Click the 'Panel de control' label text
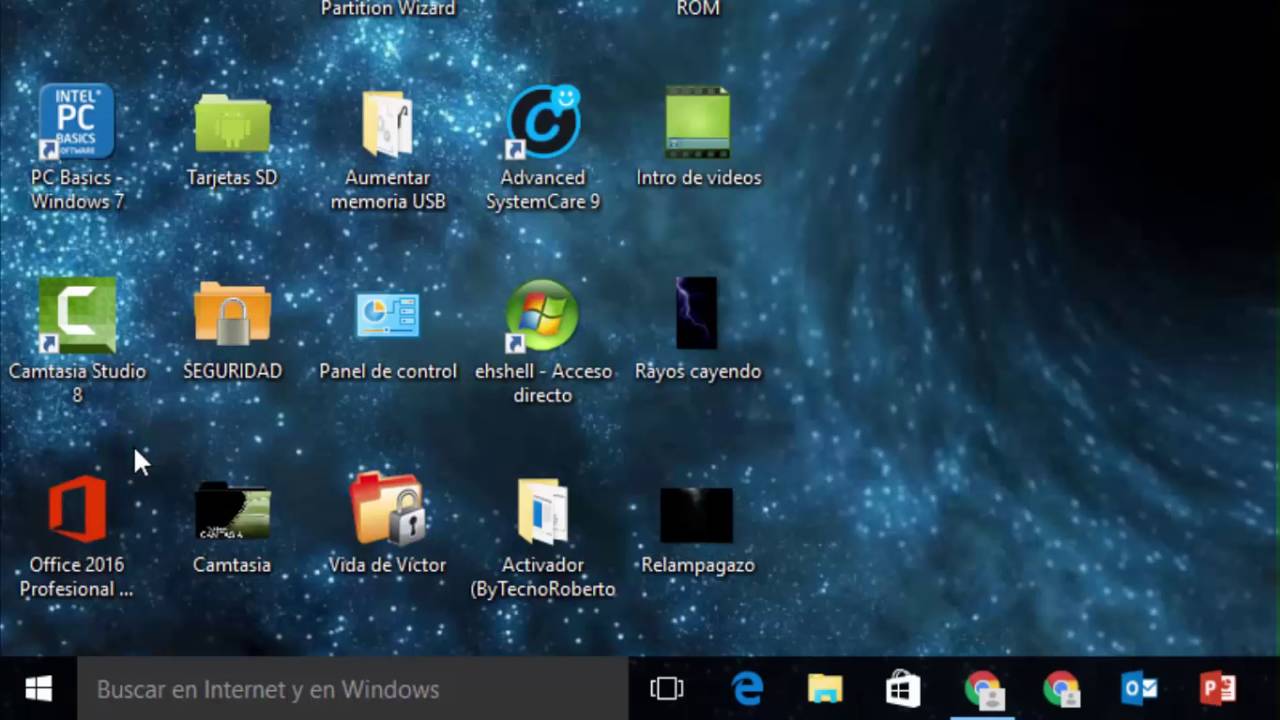Viewport: 1280px width, 720px height. [x=388, y=371]
